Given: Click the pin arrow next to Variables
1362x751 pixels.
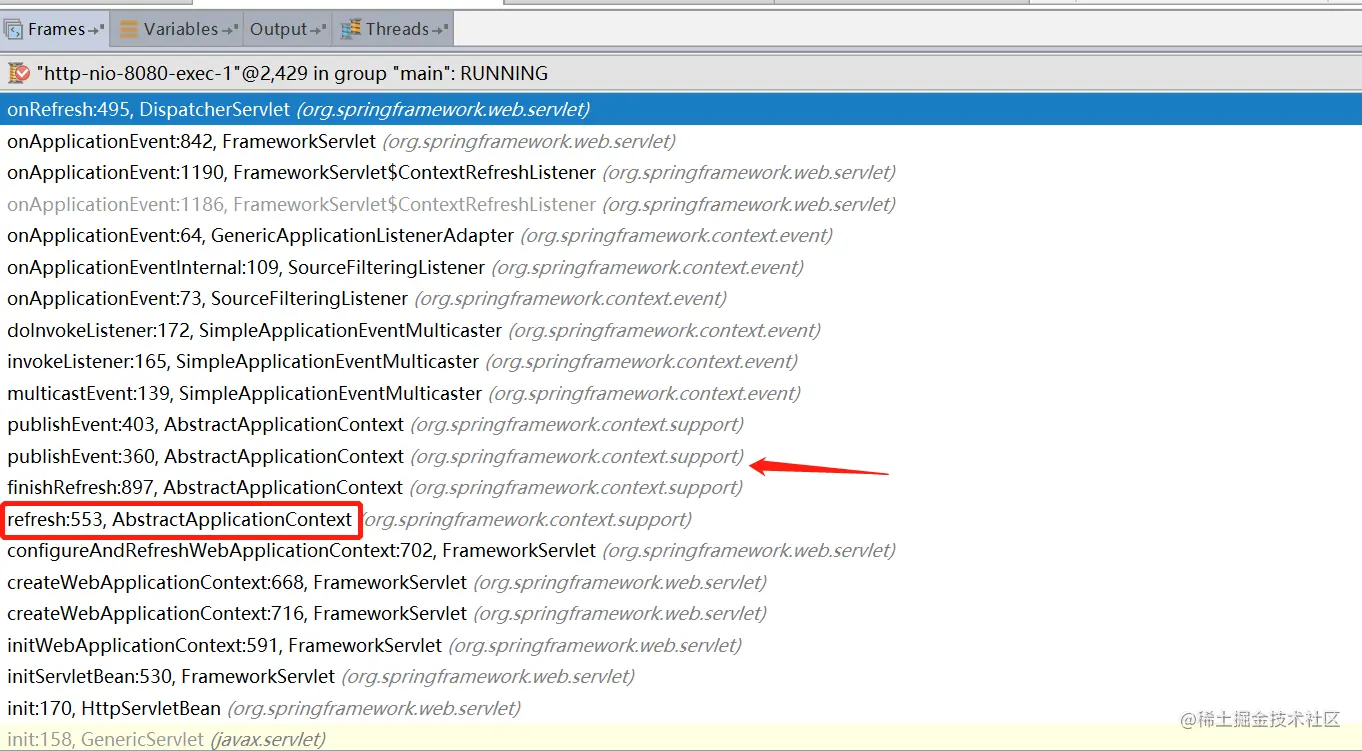Looking at the screenshot, I should coord(231,30).
